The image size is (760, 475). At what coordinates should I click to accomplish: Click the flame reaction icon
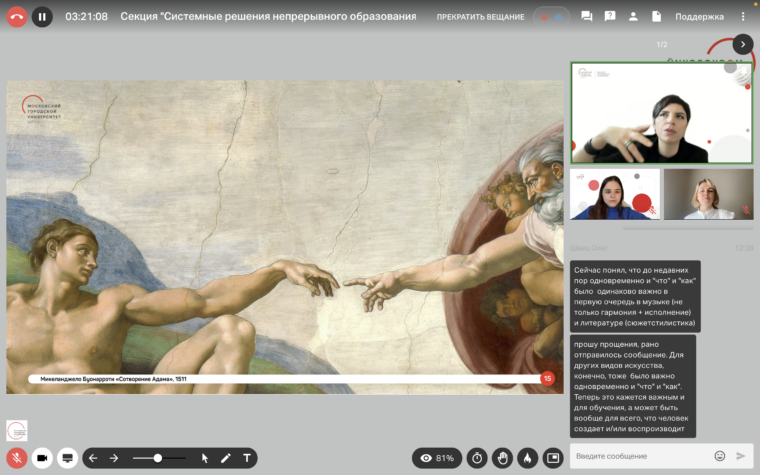(527, 458)
